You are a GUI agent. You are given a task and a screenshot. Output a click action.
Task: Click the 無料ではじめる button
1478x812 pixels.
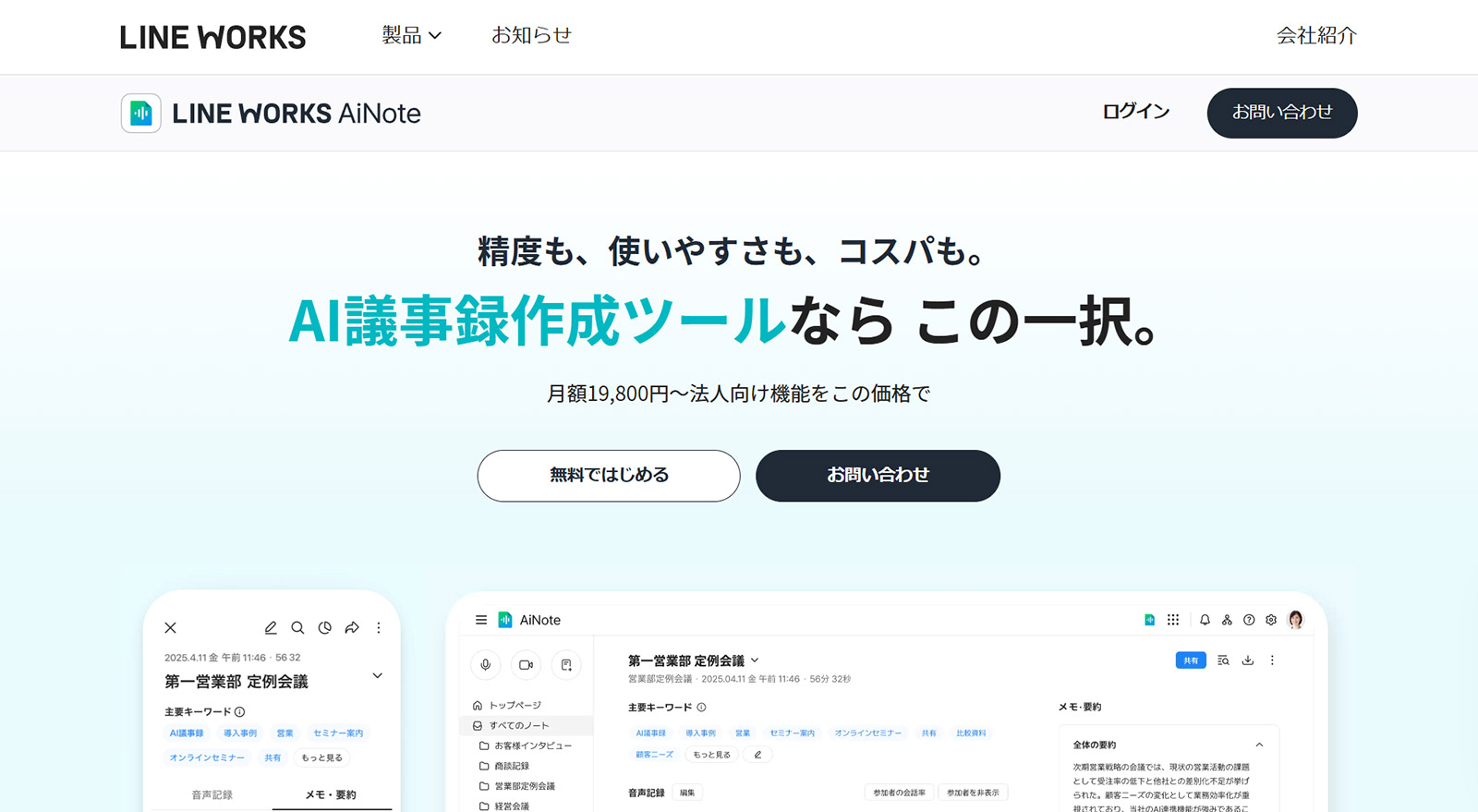point(609,476)
